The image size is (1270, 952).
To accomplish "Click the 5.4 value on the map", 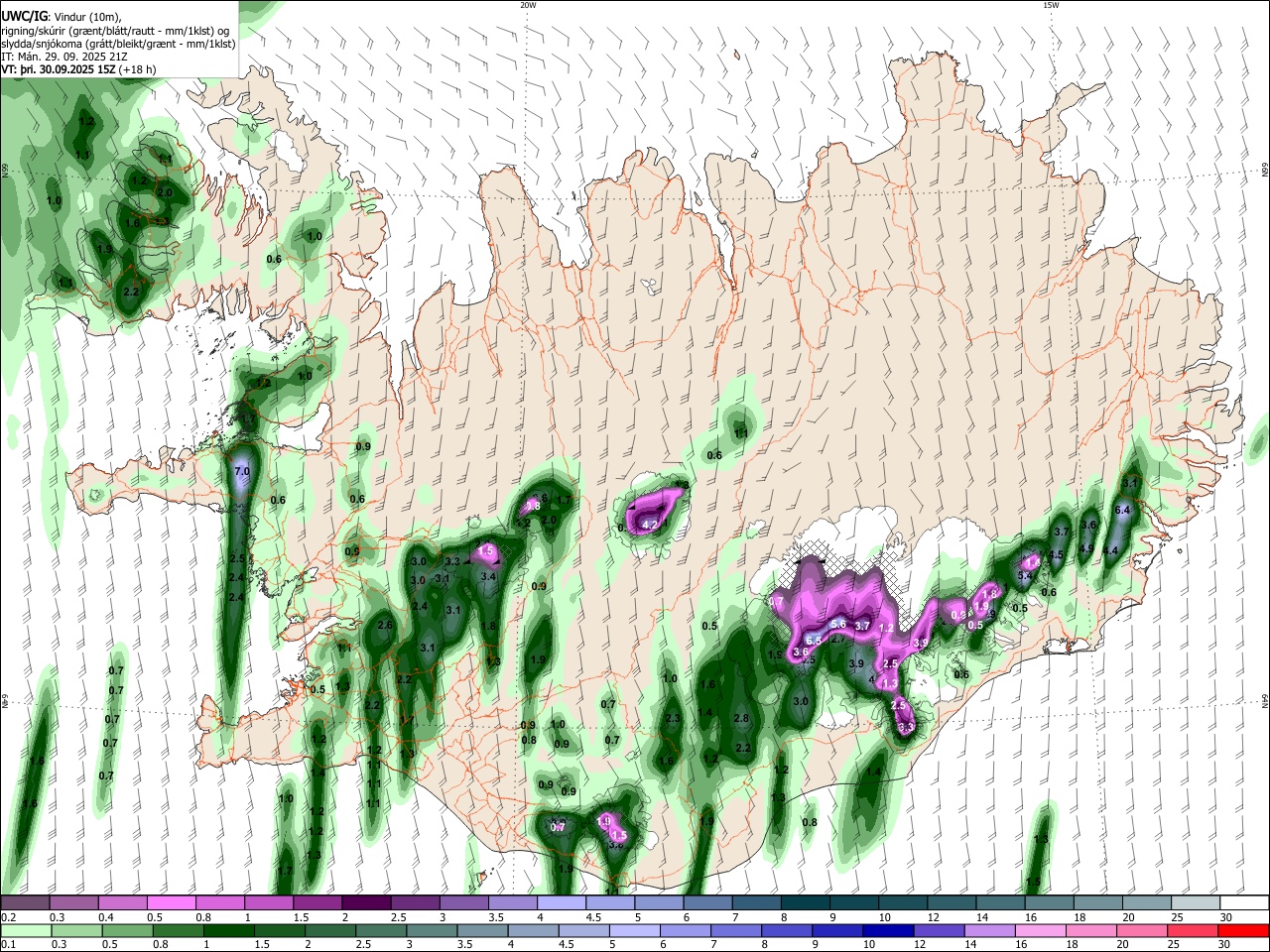I will pos(1026,575).
